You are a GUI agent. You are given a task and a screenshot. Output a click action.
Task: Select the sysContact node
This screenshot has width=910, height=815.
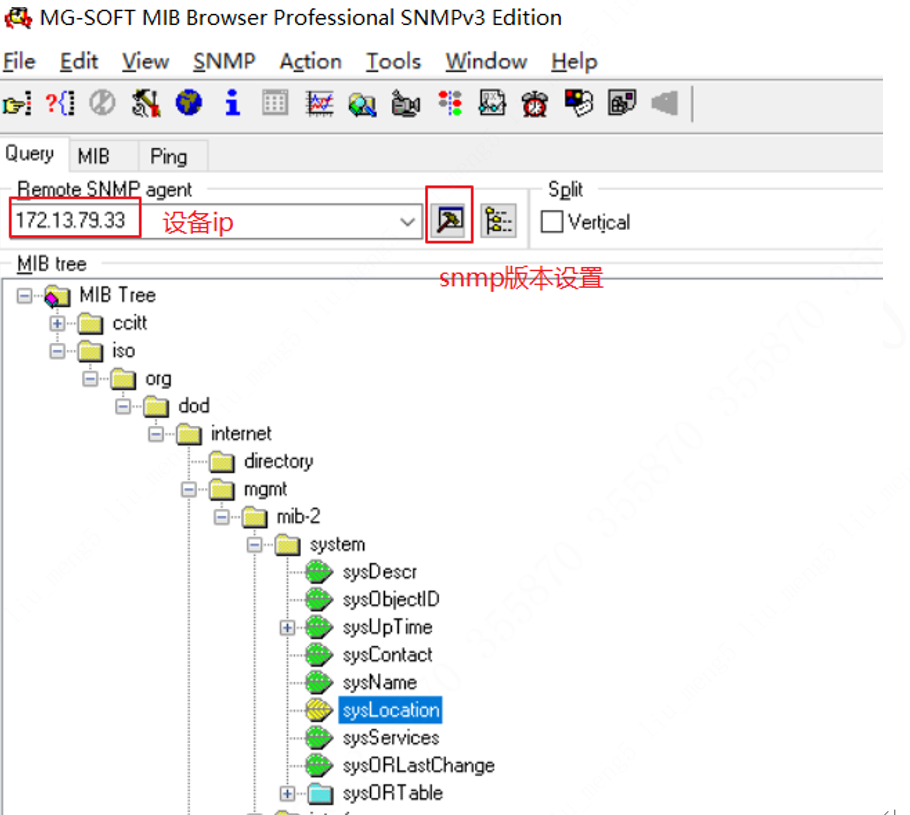[x=387, y=655]
